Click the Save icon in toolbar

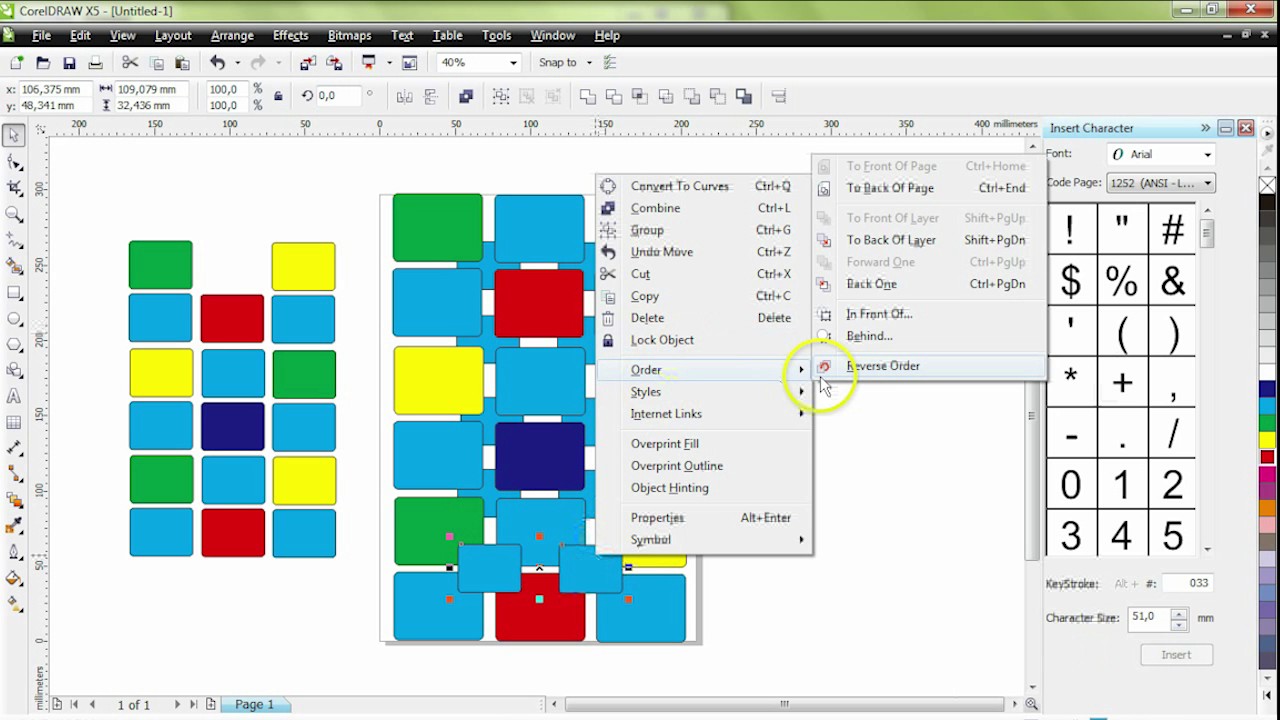(69, 63)
